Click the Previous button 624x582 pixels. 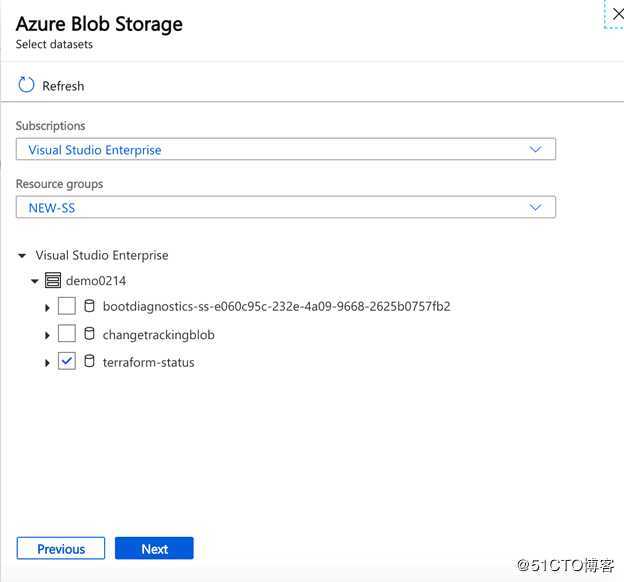(x=61, y=548)
